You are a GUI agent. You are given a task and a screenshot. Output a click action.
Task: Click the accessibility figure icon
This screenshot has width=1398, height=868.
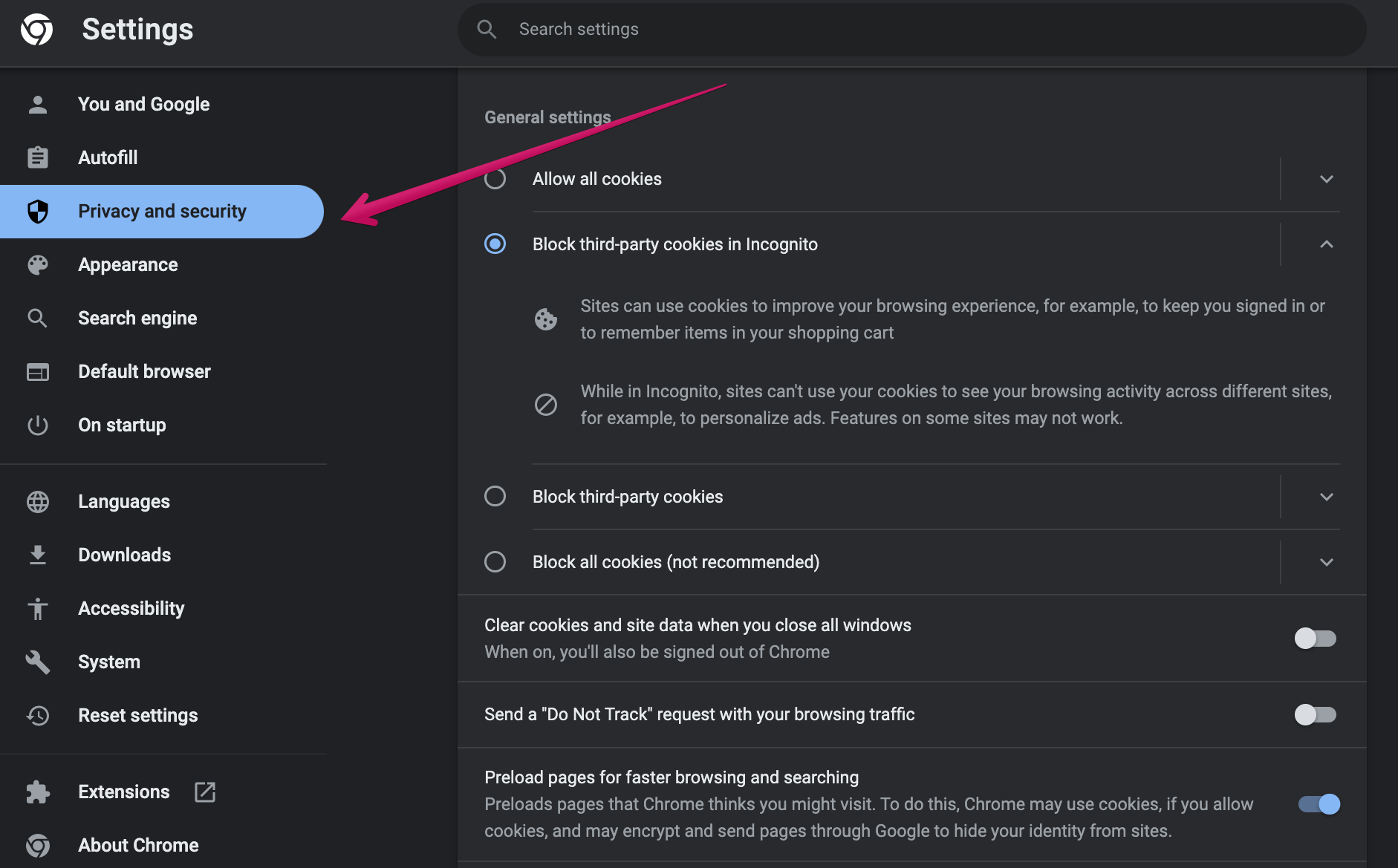[x=37, y=609]
